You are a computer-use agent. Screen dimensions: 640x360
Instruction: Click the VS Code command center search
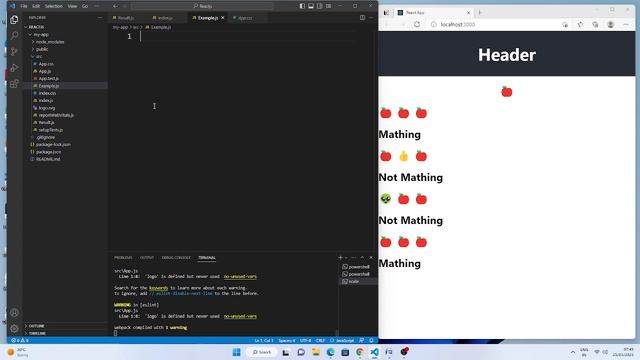tap(202, 6)
